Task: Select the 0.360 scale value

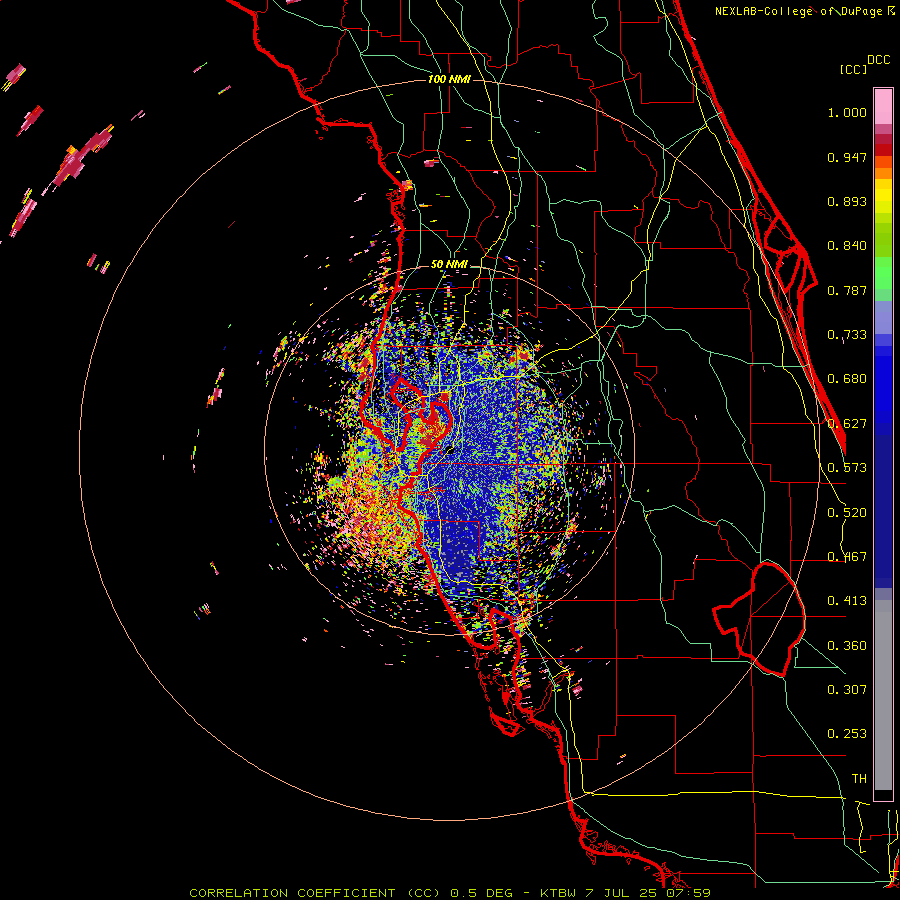Action: [847, 646]
